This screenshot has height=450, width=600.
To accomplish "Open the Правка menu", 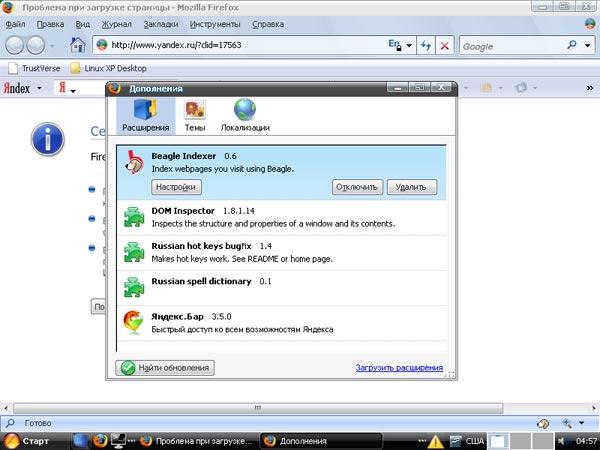I will click(x=50, y=24).
